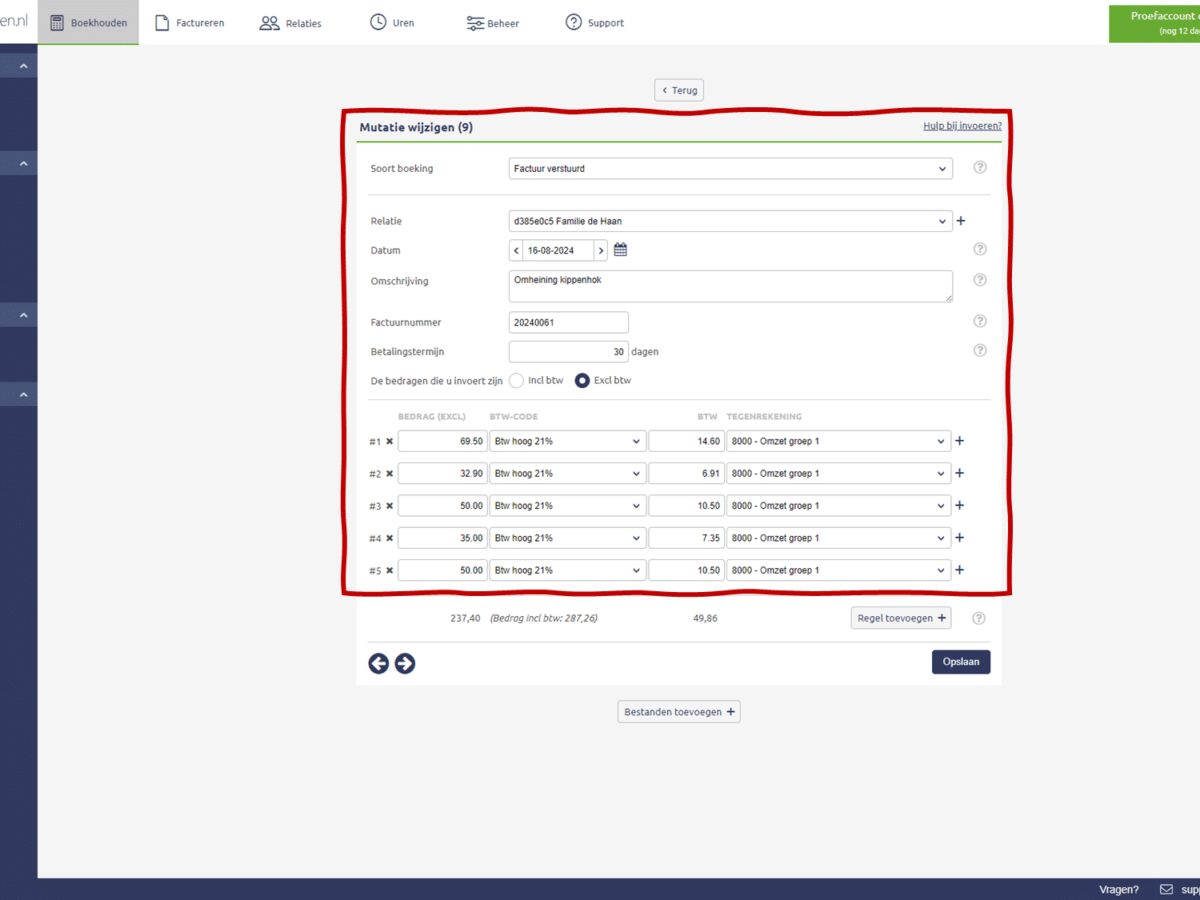Go to previous mutation with left arrow
The image size is (1200, 900).
[379, 663]
